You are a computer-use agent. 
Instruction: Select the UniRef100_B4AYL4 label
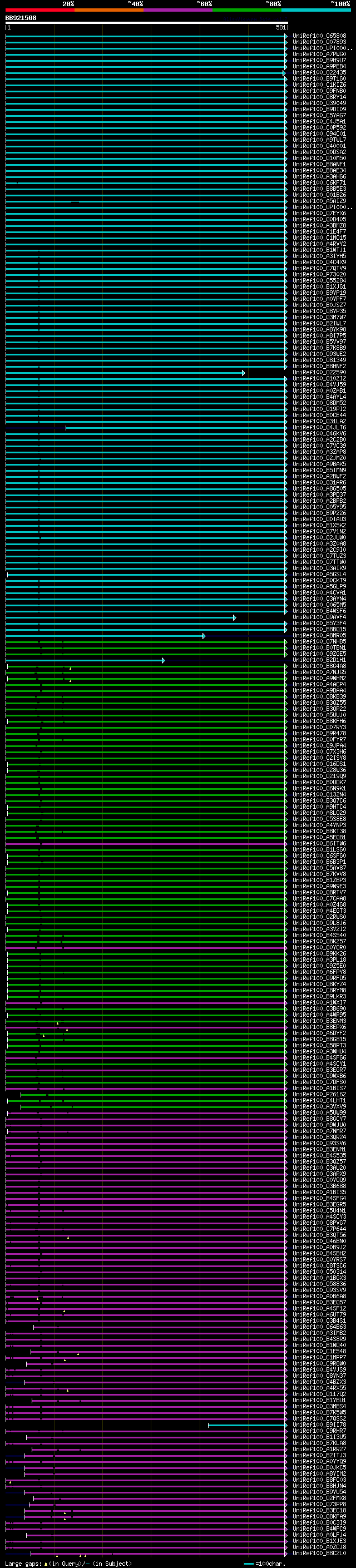(319, 397)
